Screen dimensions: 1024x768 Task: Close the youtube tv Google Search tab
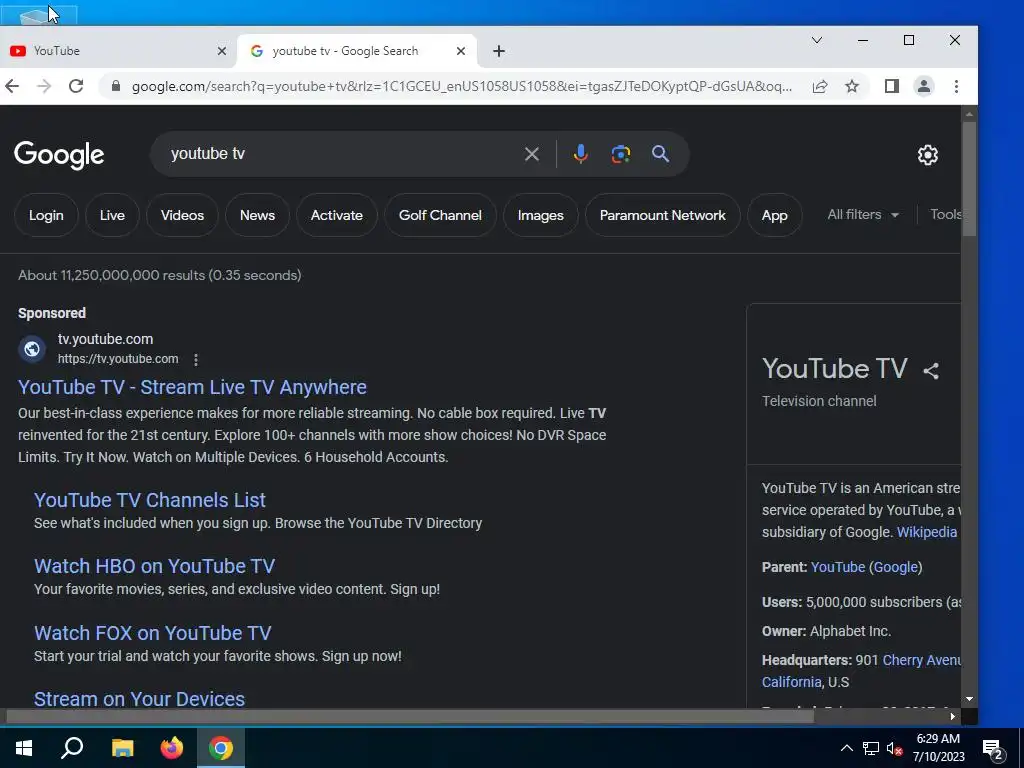coord(461,51)
